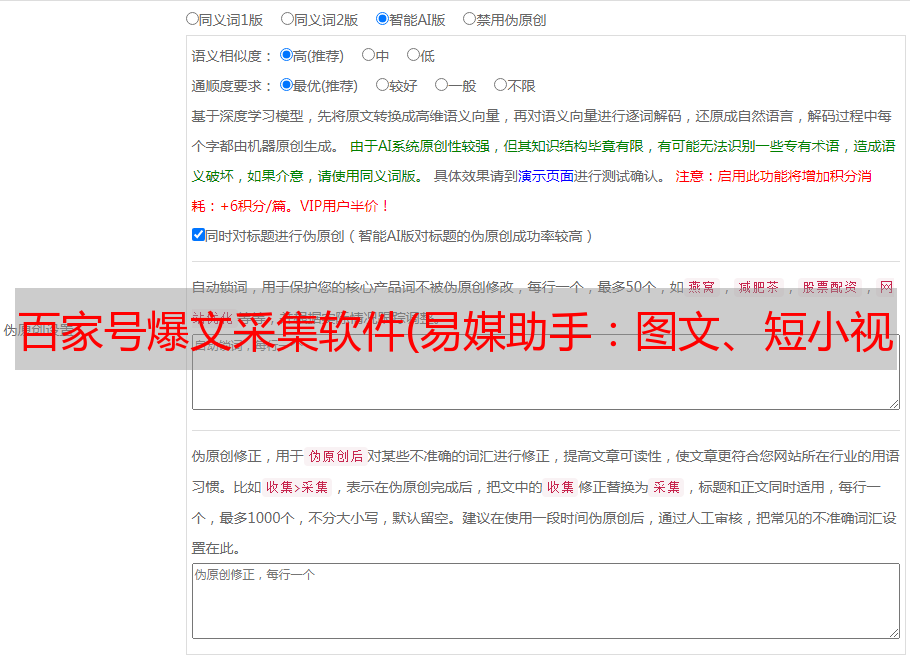Click inside the 自动锁词 textarea

coord(546,372)
